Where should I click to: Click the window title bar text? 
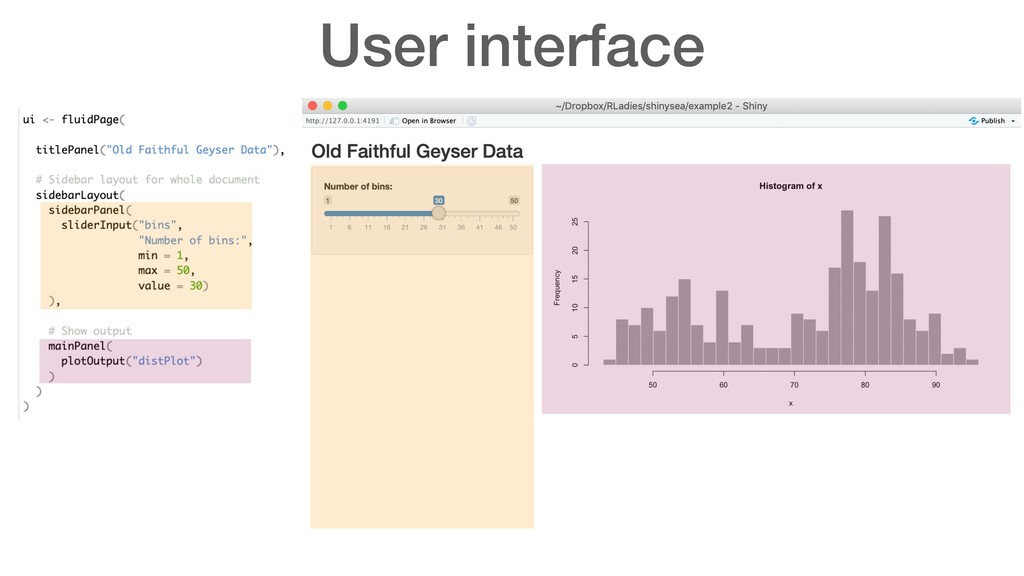tap(661, 105)
